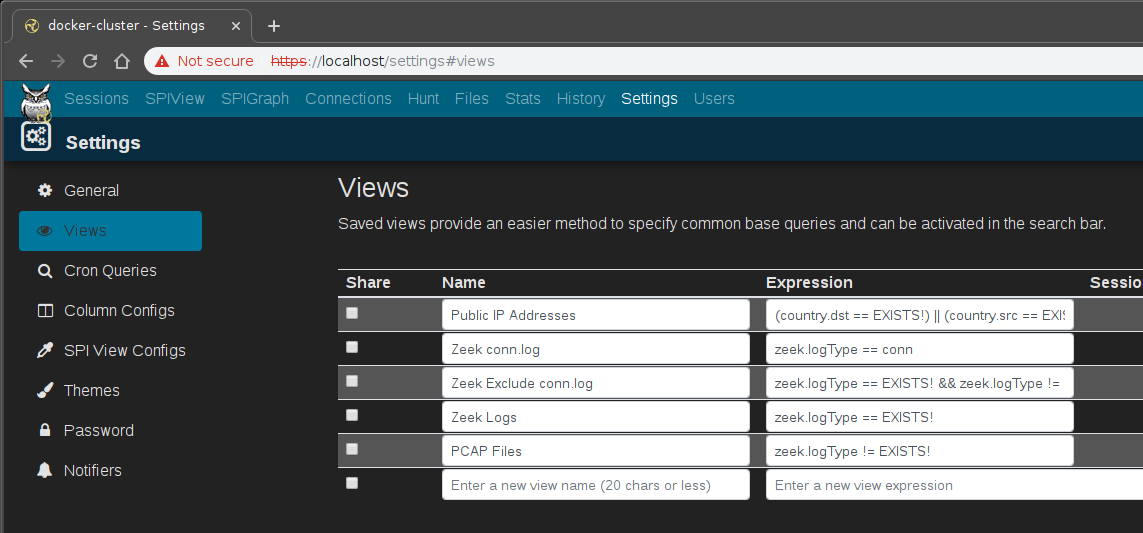Click the General gear icon
This screenshot has height=533, width=1143.
point(45,190)
